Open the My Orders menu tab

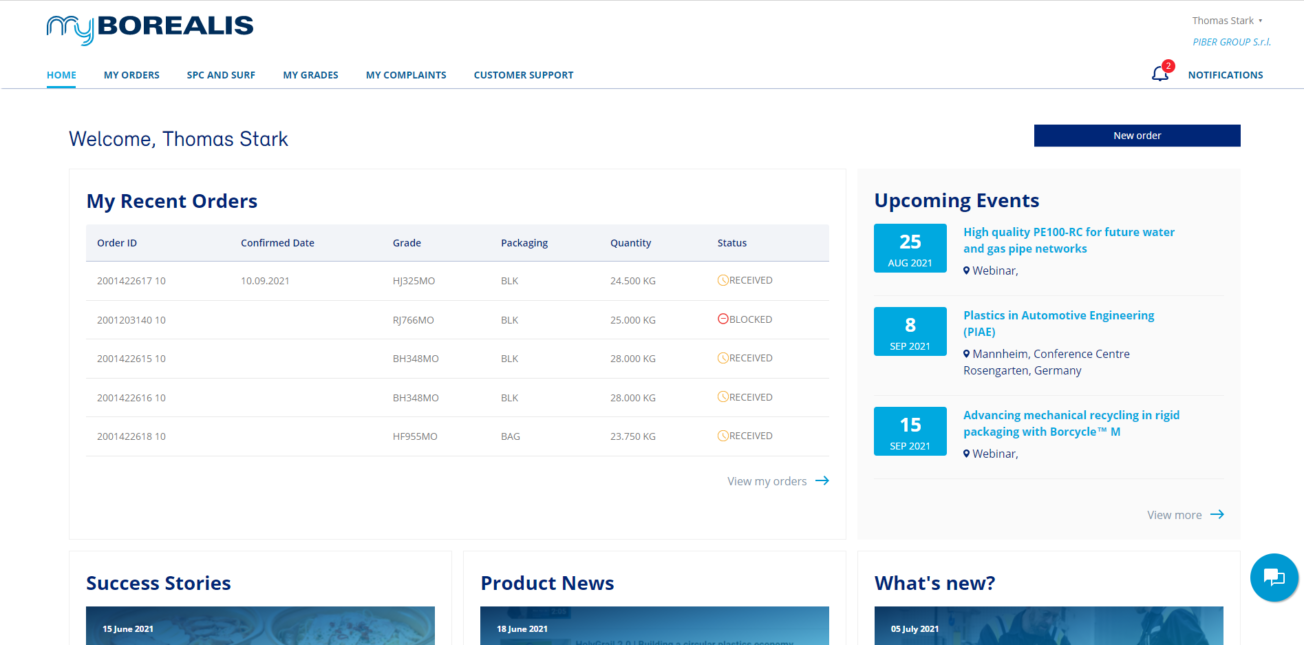coord(131,75)
